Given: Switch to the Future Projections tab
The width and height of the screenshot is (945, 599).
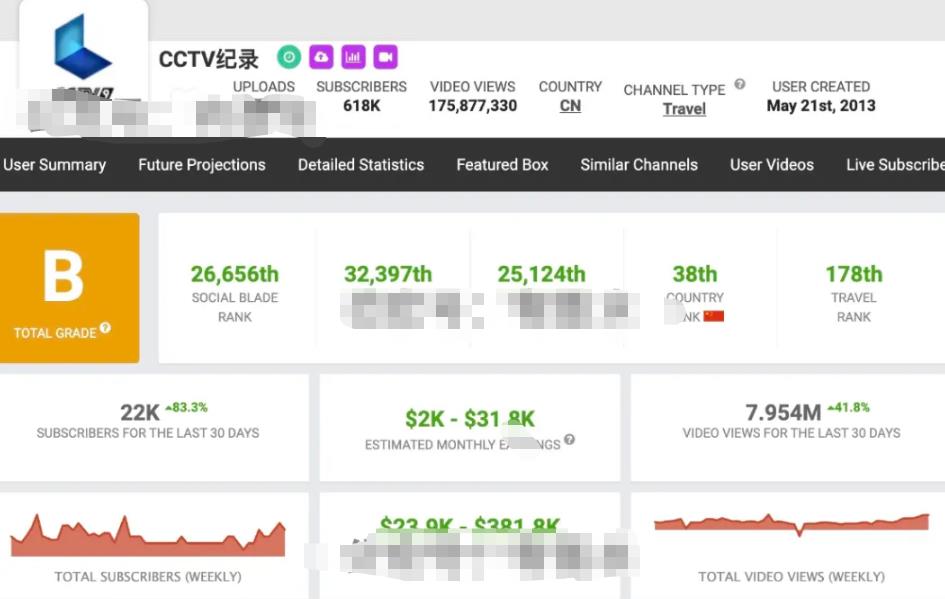Looking at the screenshot, I should pos(202,165).
